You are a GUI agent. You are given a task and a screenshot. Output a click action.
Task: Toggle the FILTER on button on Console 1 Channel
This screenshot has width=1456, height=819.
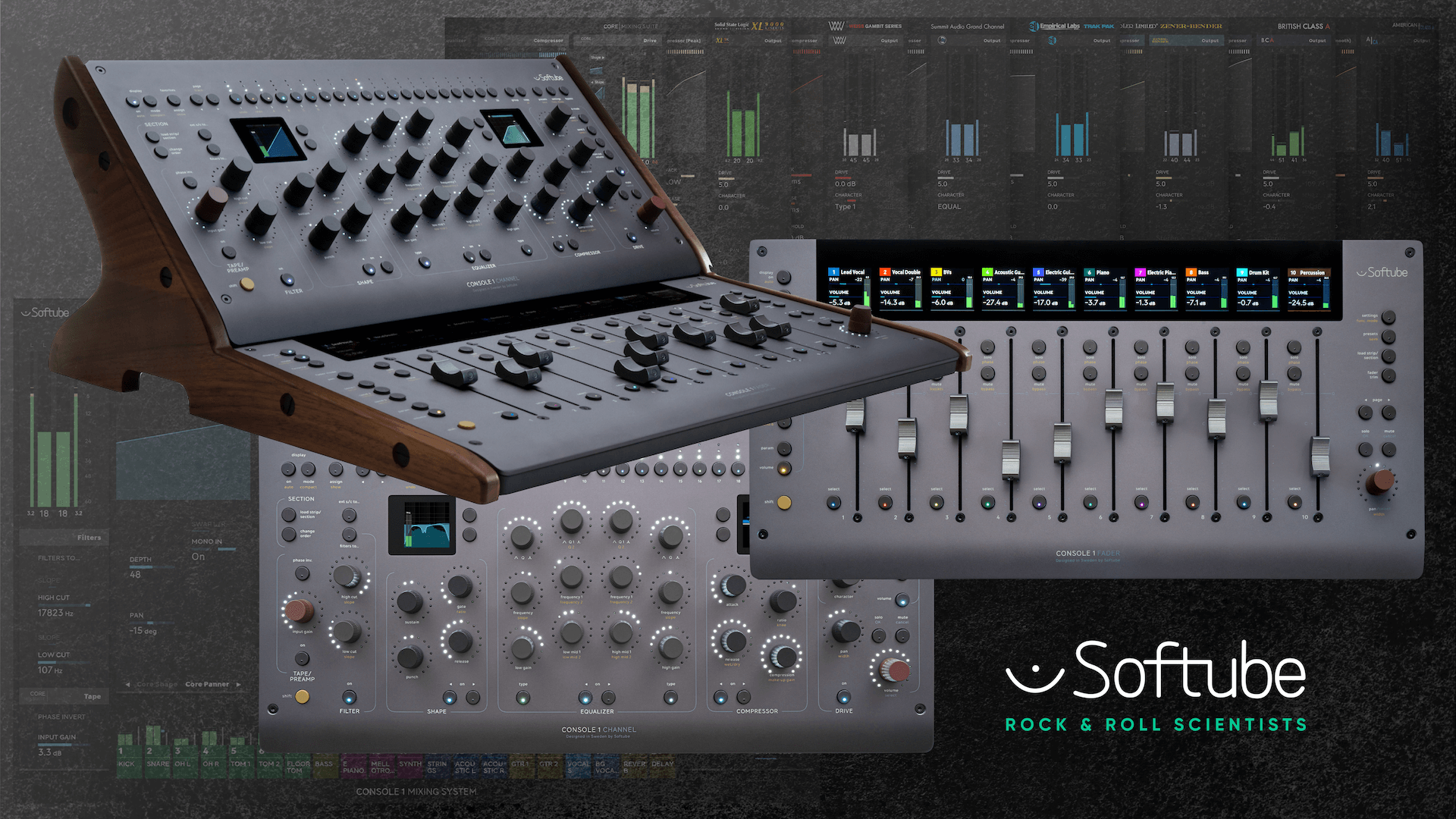[x=349, y=697]
